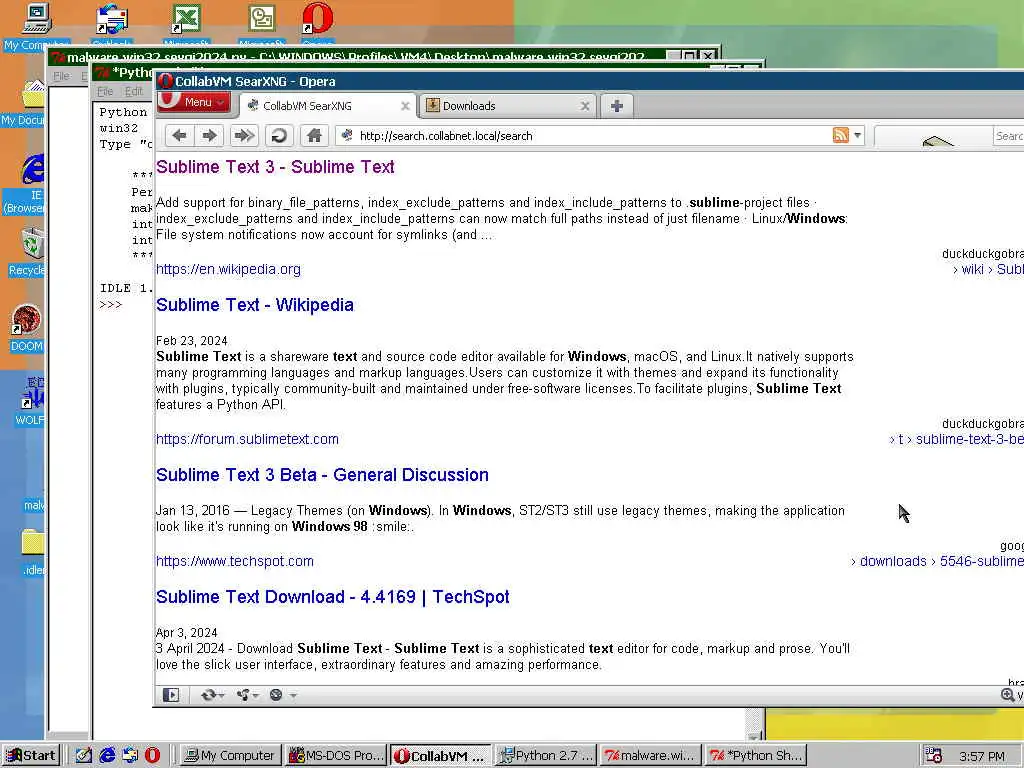The height and width of the screenshot is (768, 1024).
Task: Click Show Desktop quick launch icon
Action: [83, 756]
